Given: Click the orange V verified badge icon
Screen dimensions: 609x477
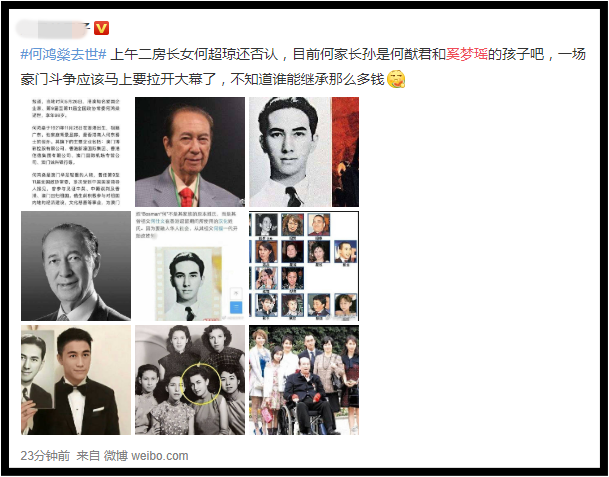Looking at the screenshot, I should click(x=101, y=28).
